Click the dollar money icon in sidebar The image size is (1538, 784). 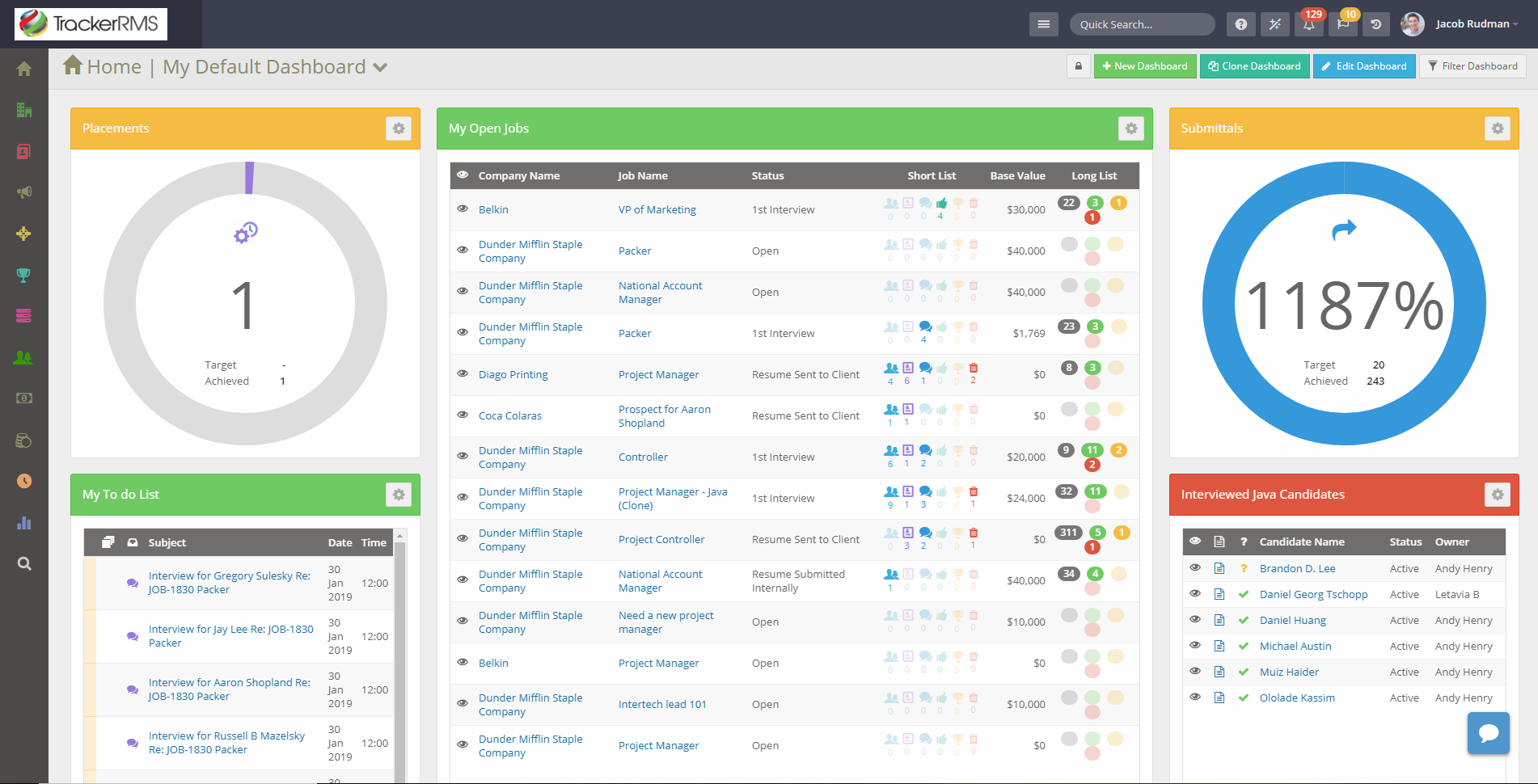click(x=24, y=398)
